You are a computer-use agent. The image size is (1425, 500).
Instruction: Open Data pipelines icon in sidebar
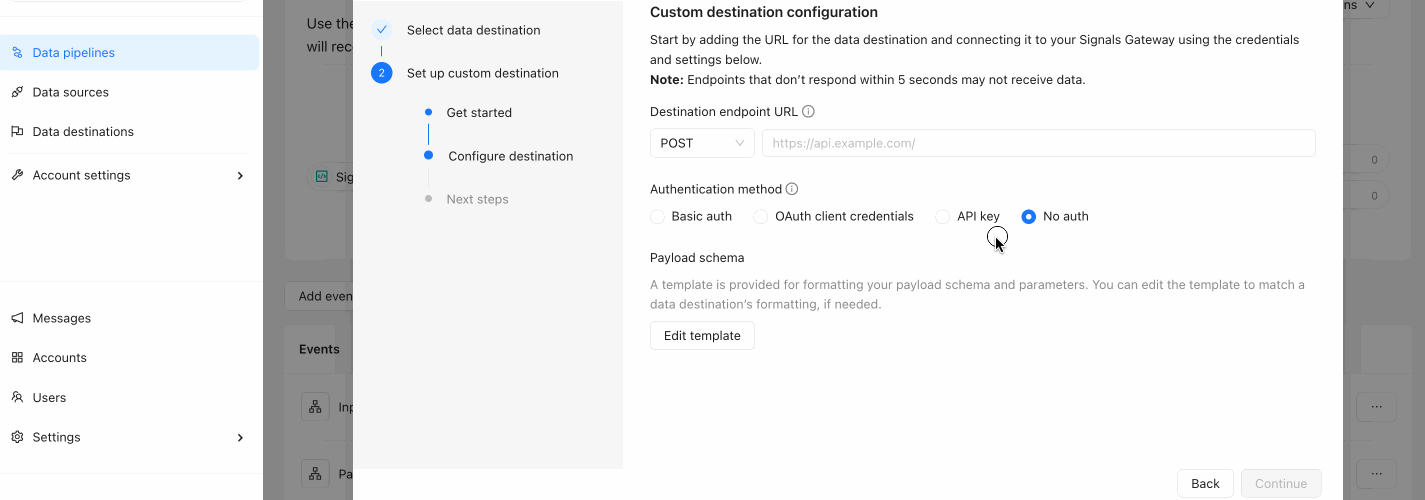[x=17, y=53]
